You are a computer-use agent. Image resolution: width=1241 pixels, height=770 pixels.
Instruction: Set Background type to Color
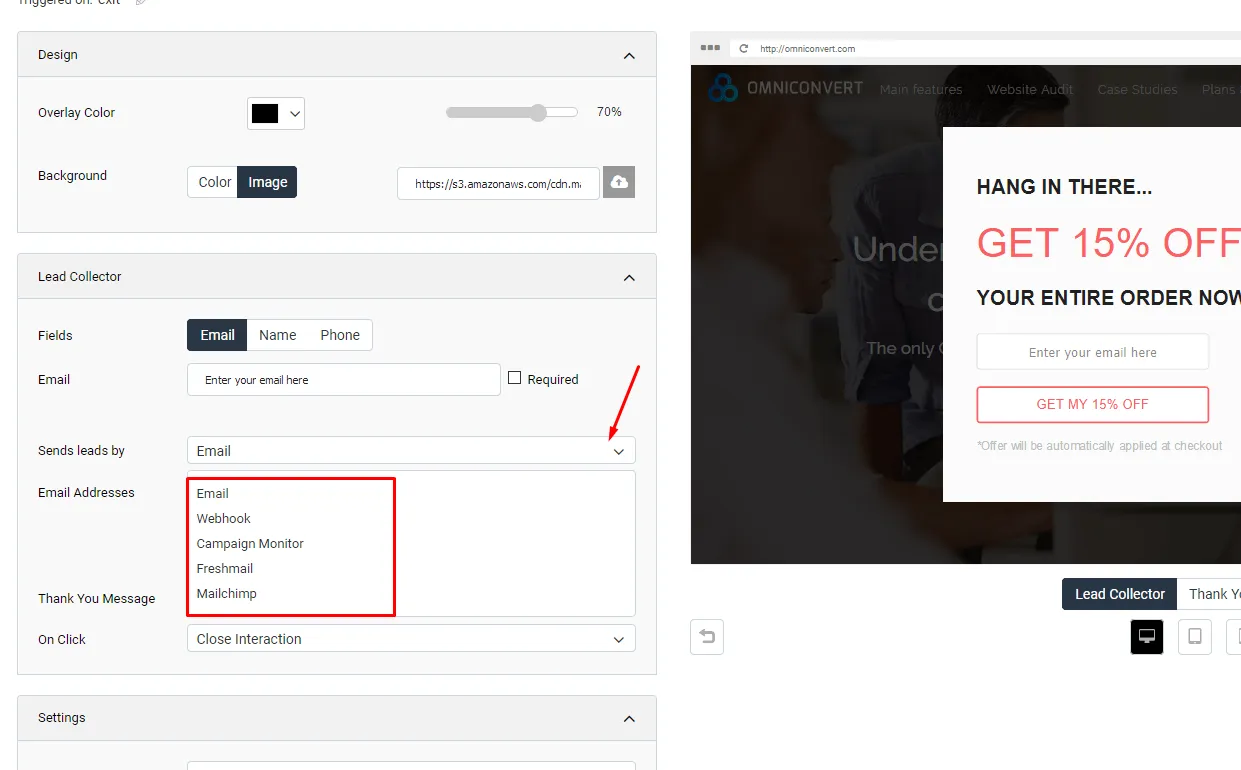coord(215,182)
